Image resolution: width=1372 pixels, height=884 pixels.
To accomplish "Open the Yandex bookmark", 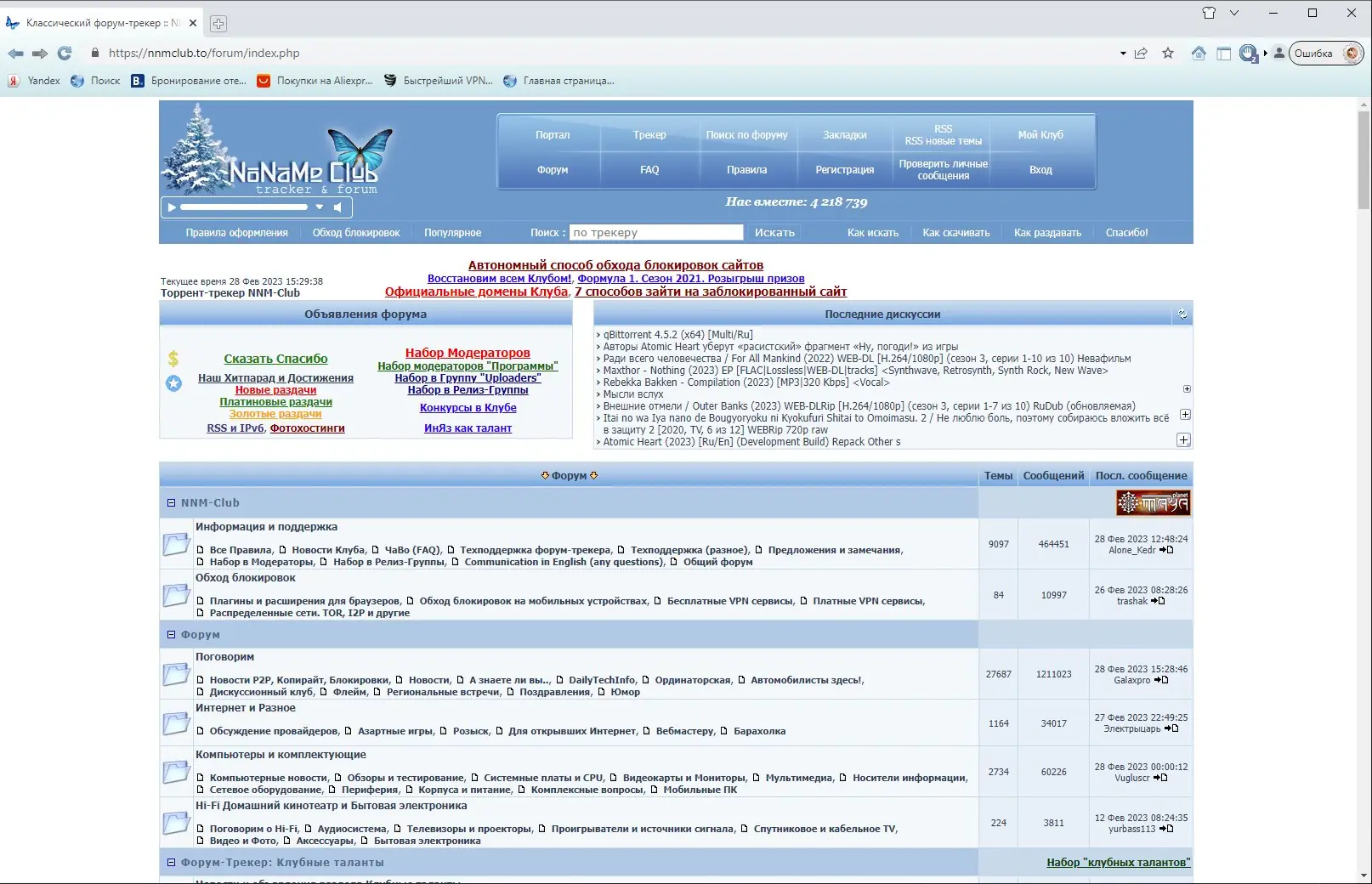I will click(x=34, y=81).
